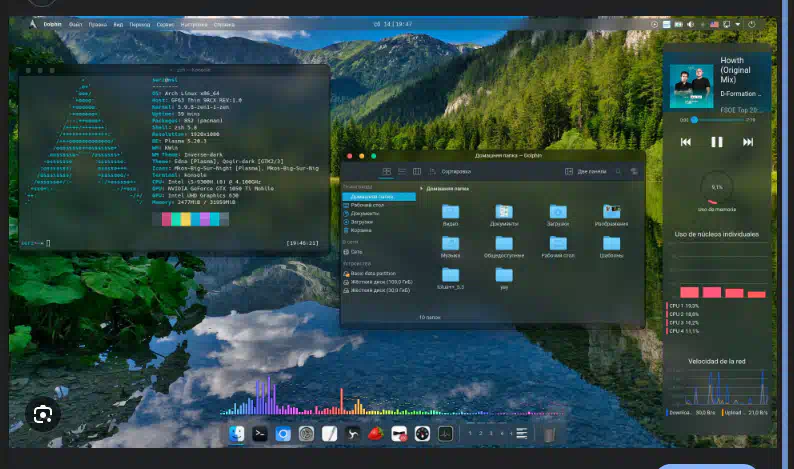The height and width of the screenshot is (469, 794).
Task: Expand the Домашняя папка breadcrumb arrow
Action: point(421,188)
